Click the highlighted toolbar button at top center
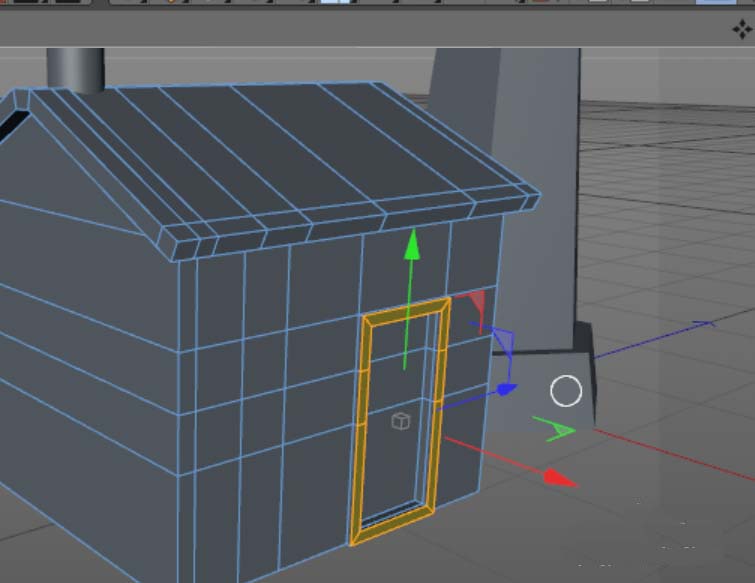755x583 pixels. [335, 3]
